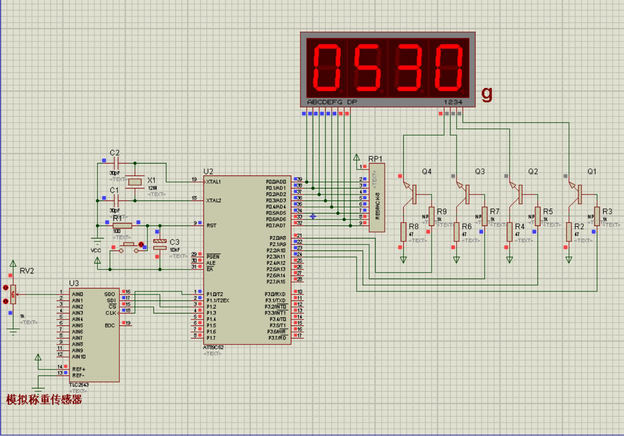Screen dimensions: 624x436
Task: Select resistor R6
Action: coord(456,232)
